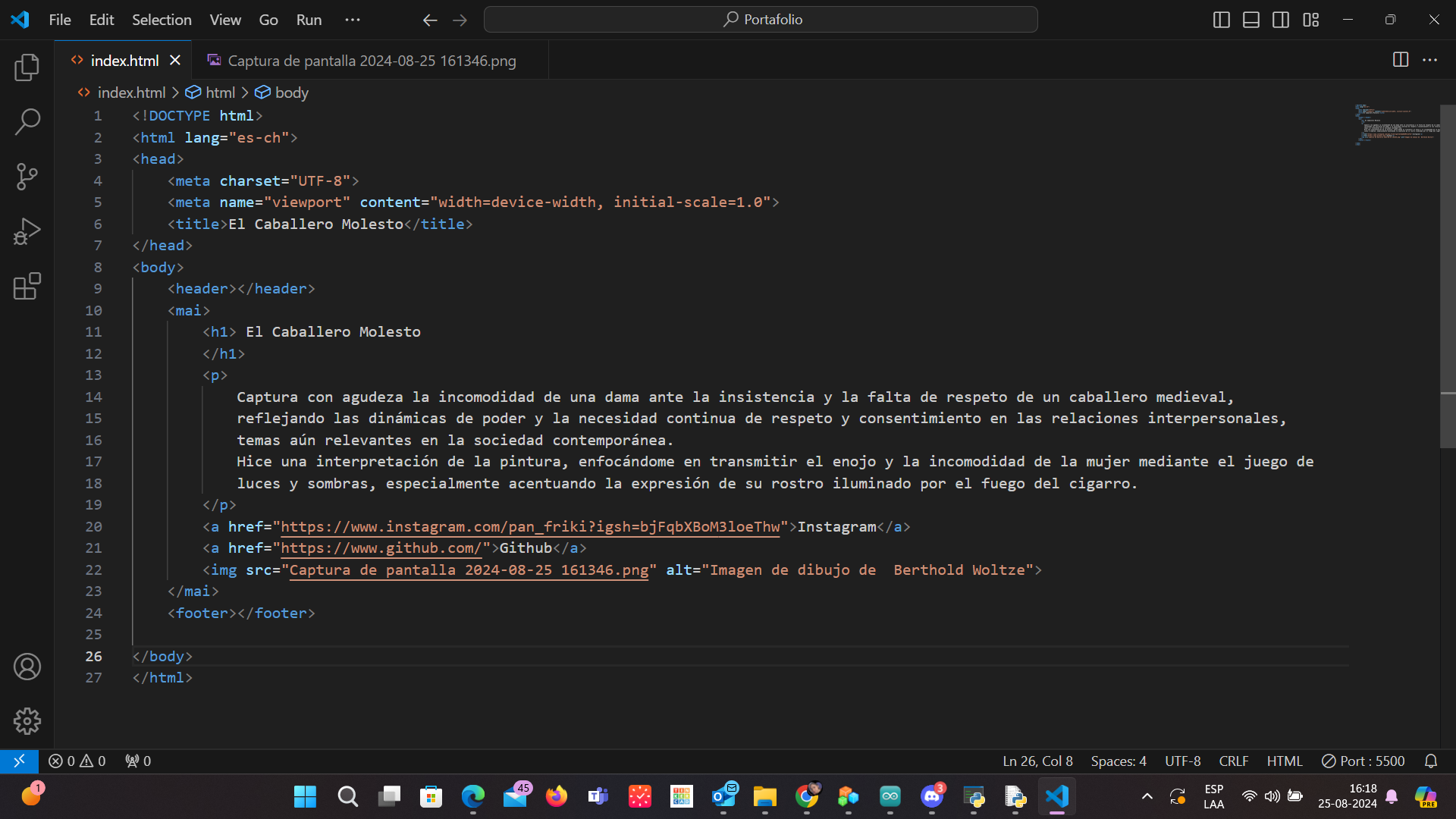This screenshot has width=1456, height=819.
Task: Open the Source Control view
Action: pos(27,177)
